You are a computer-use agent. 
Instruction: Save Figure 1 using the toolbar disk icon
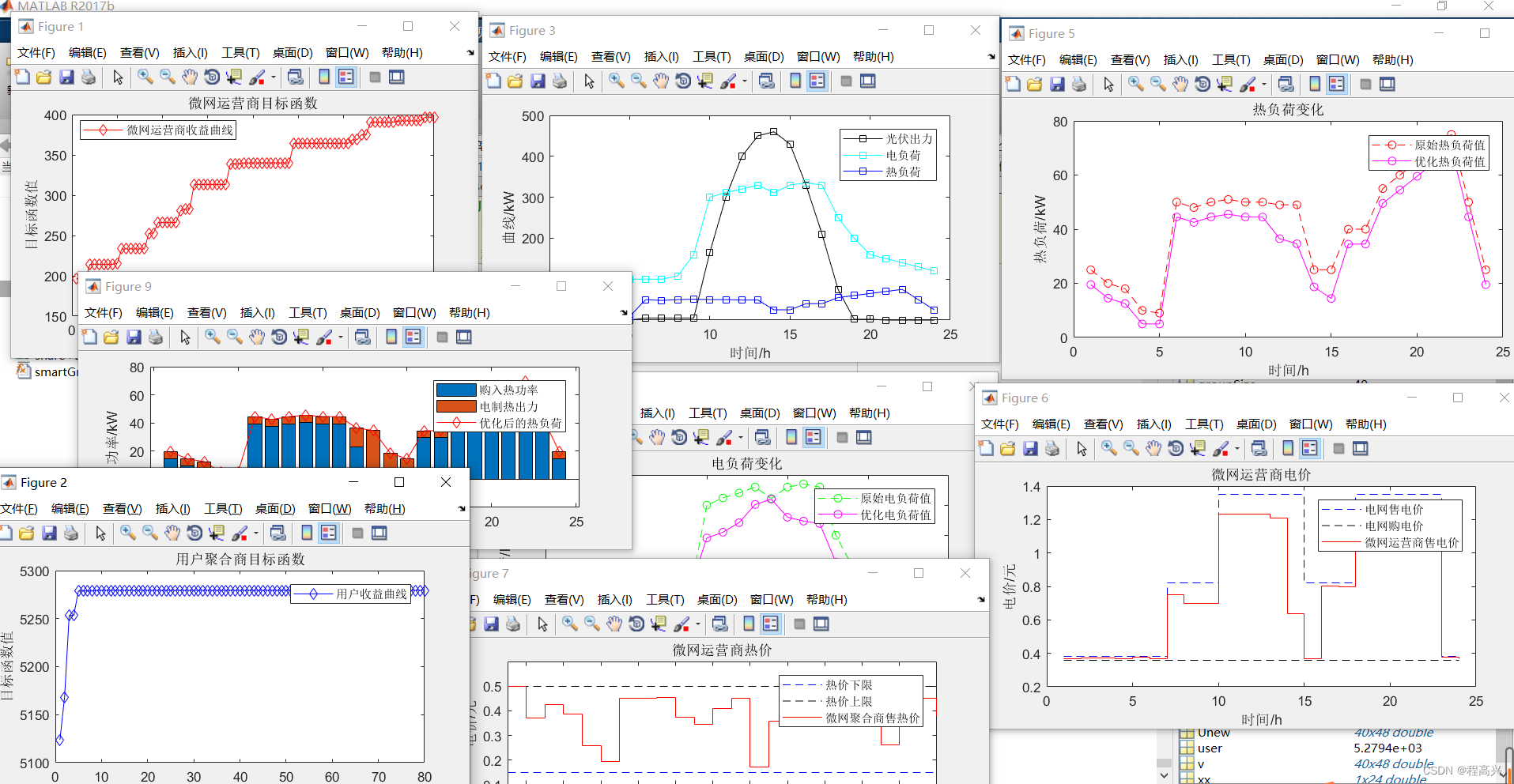point(66,77)
